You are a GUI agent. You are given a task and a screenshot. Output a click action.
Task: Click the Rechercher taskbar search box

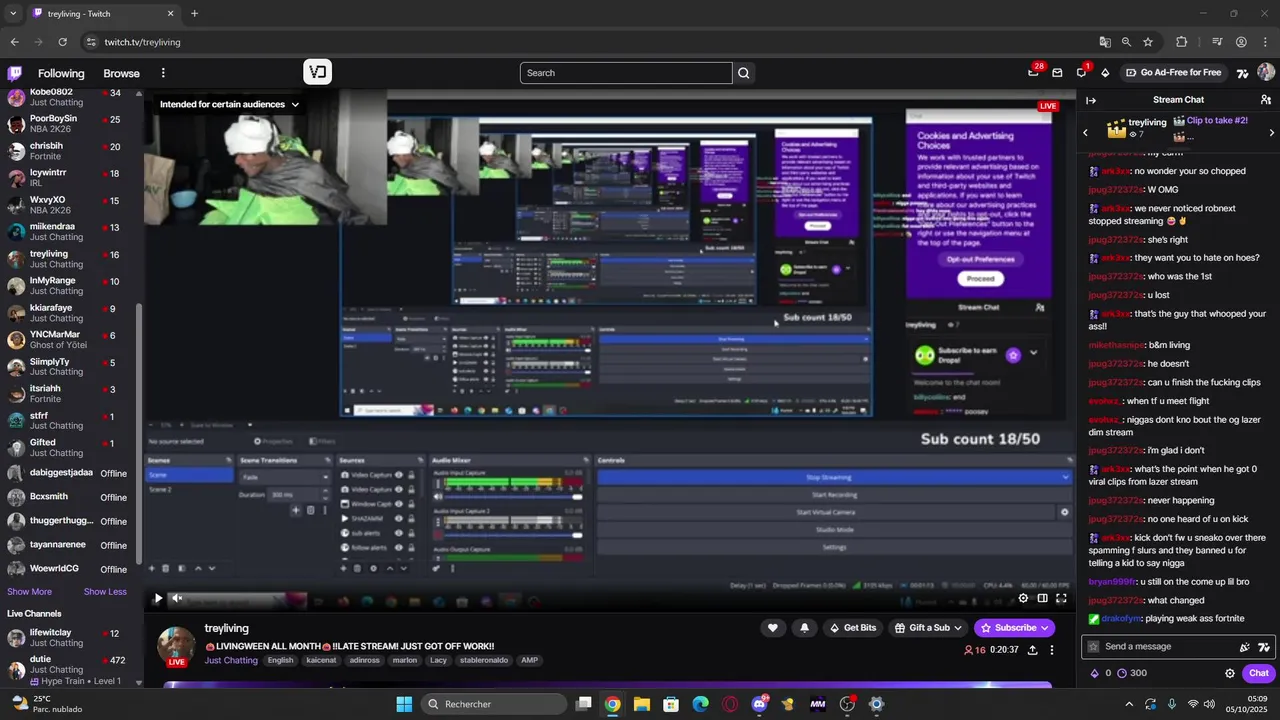494,704
